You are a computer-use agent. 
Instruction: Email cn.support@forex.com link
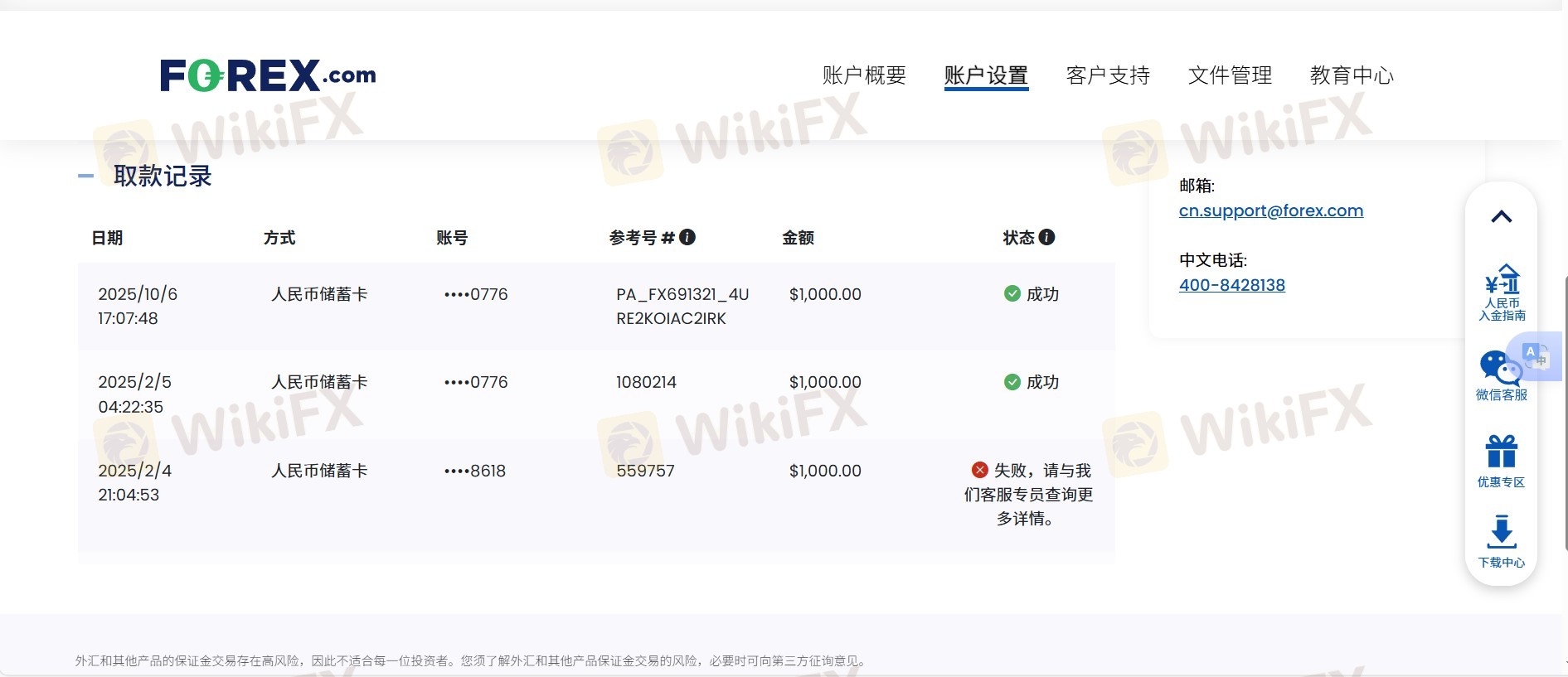(x=1271, y=210)
